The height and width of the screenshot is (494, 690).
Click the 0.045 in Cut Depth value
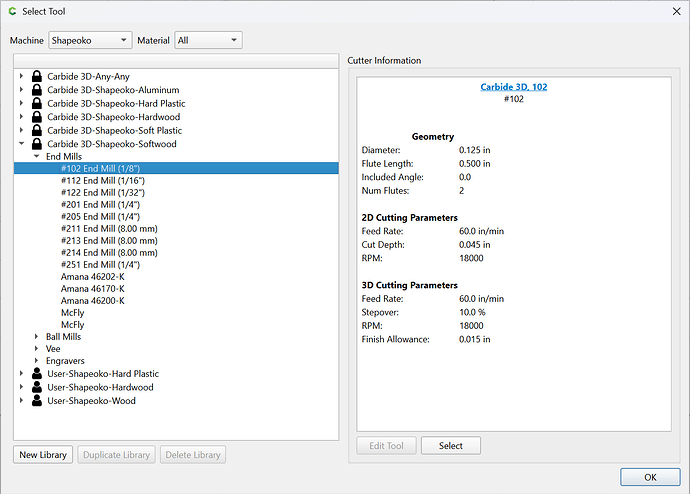point(474,245)
